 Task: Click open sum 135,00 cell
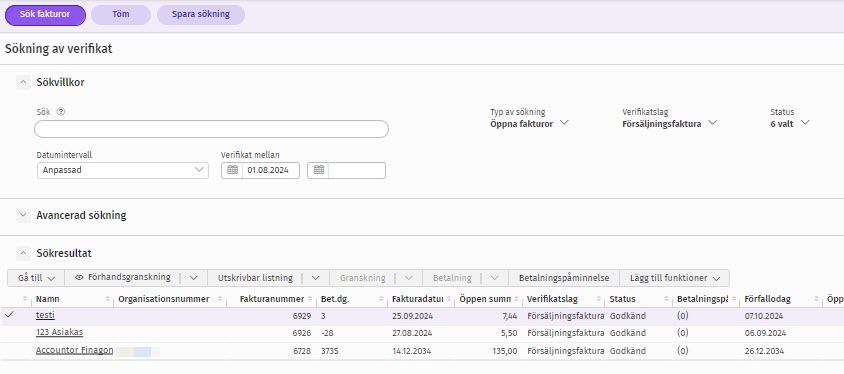point(504,351)
